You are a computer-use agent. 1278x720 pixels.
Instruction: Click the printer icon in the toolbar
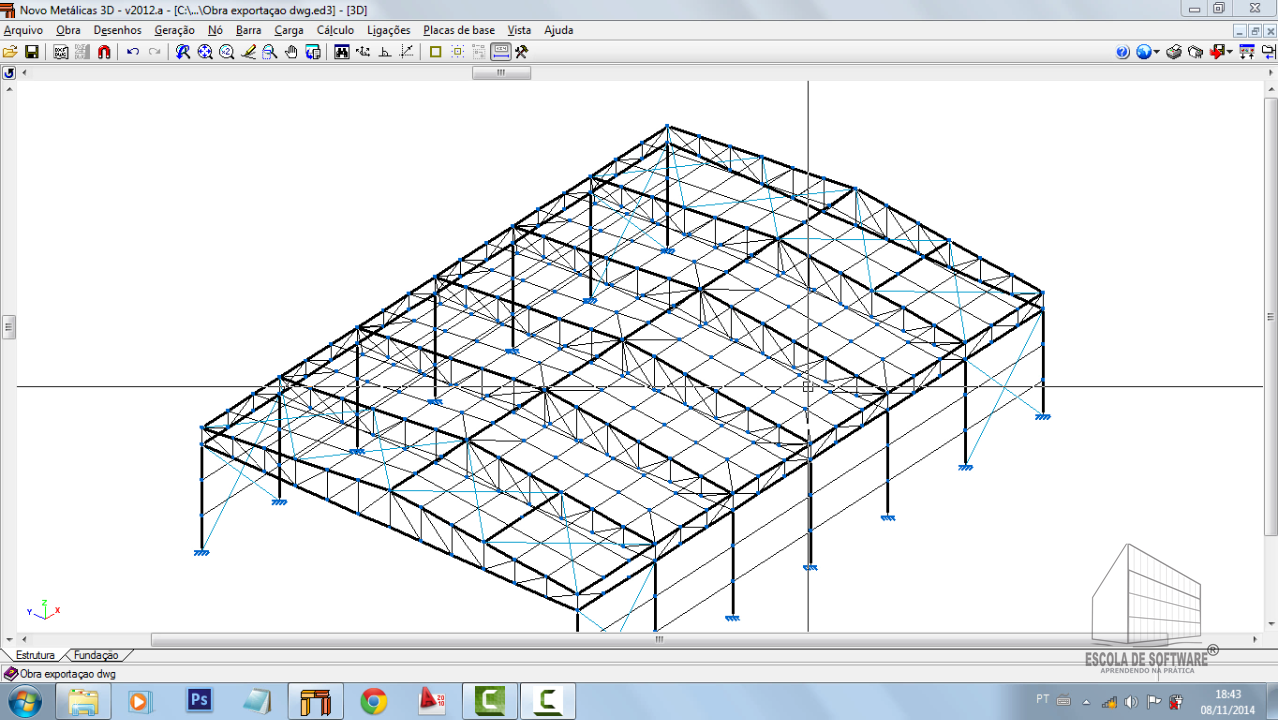tap(1174, 52)
